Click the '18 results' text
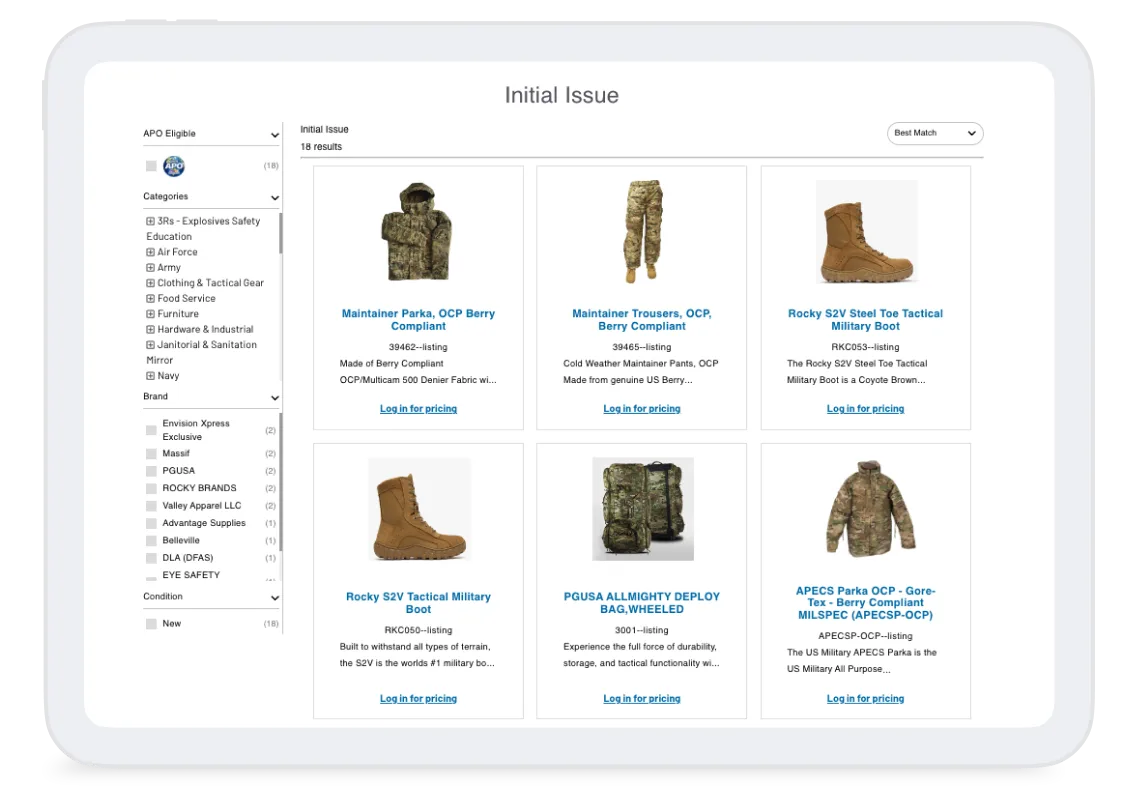This screenshot has width=1139, height=803. [x=321, y=147]
